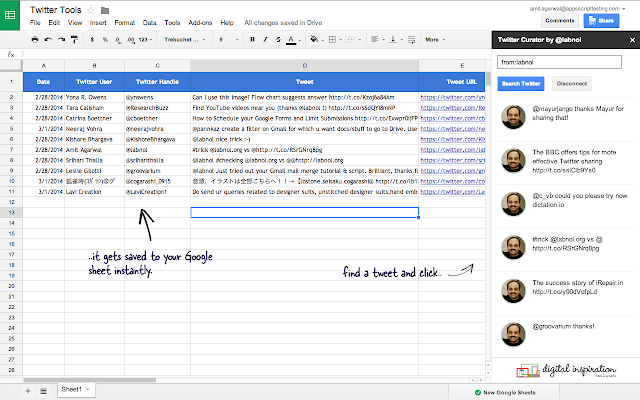The height and width of the screenshot is (400, 640).
Task: Open the Edit menu
Action: tap(54, 23)
